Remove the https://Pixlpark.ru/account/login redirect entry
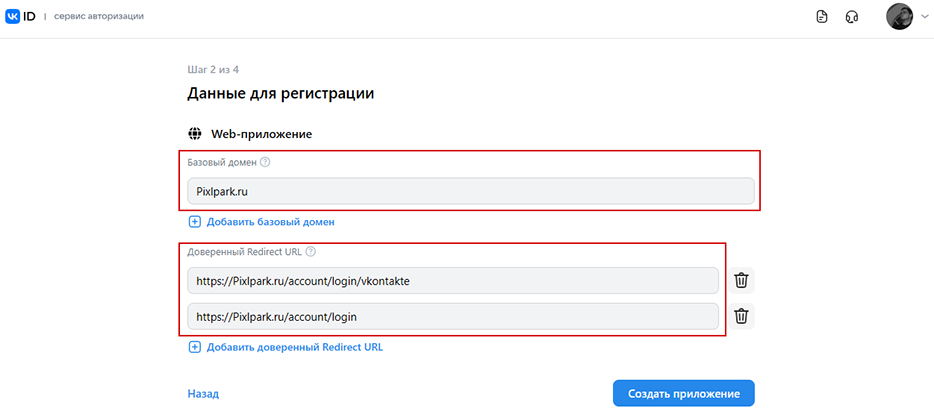The image size is (934, 420). (741, 317)
